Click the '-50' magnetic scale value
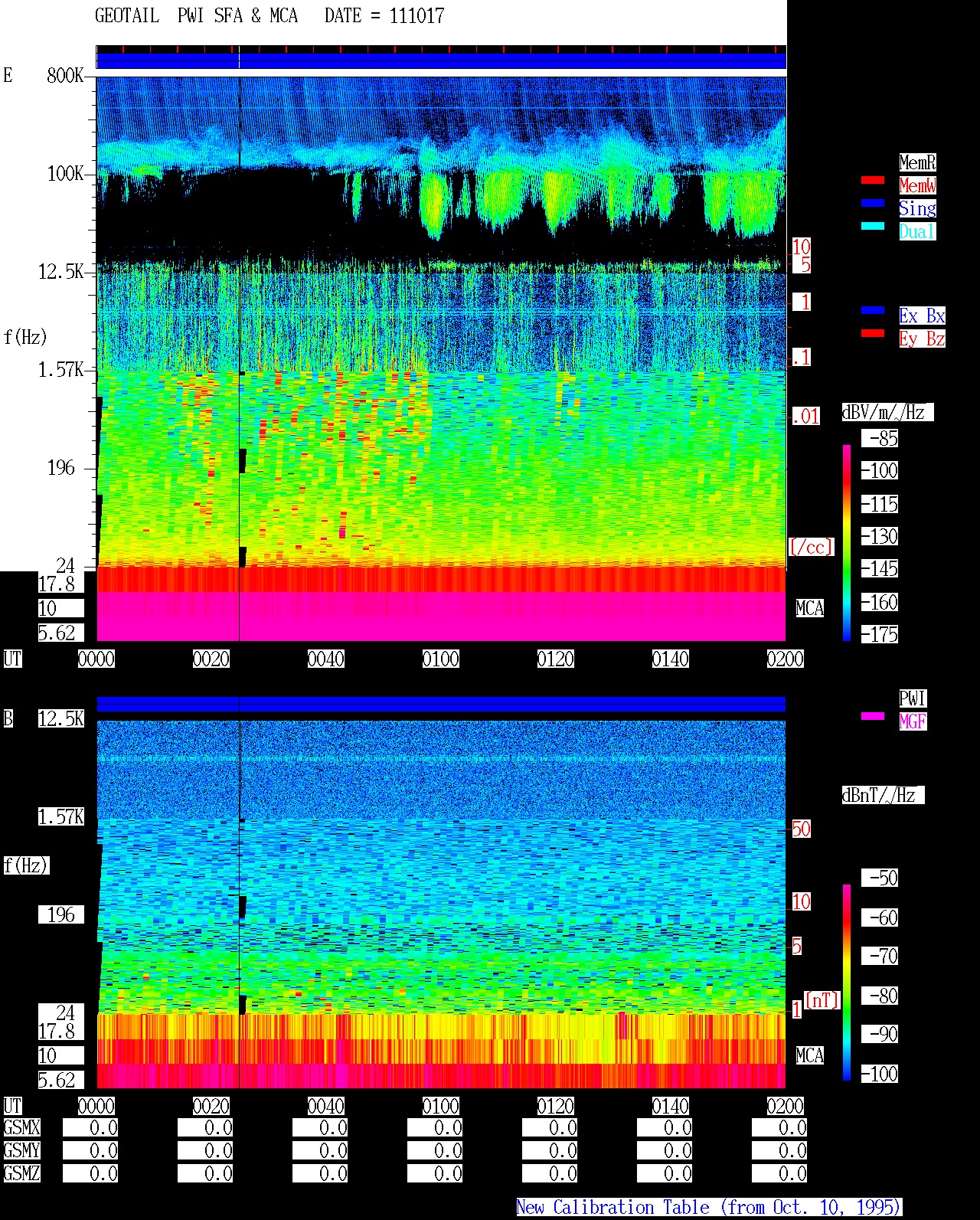Screen dimensions: 980x1220 (x=880, y=878)
